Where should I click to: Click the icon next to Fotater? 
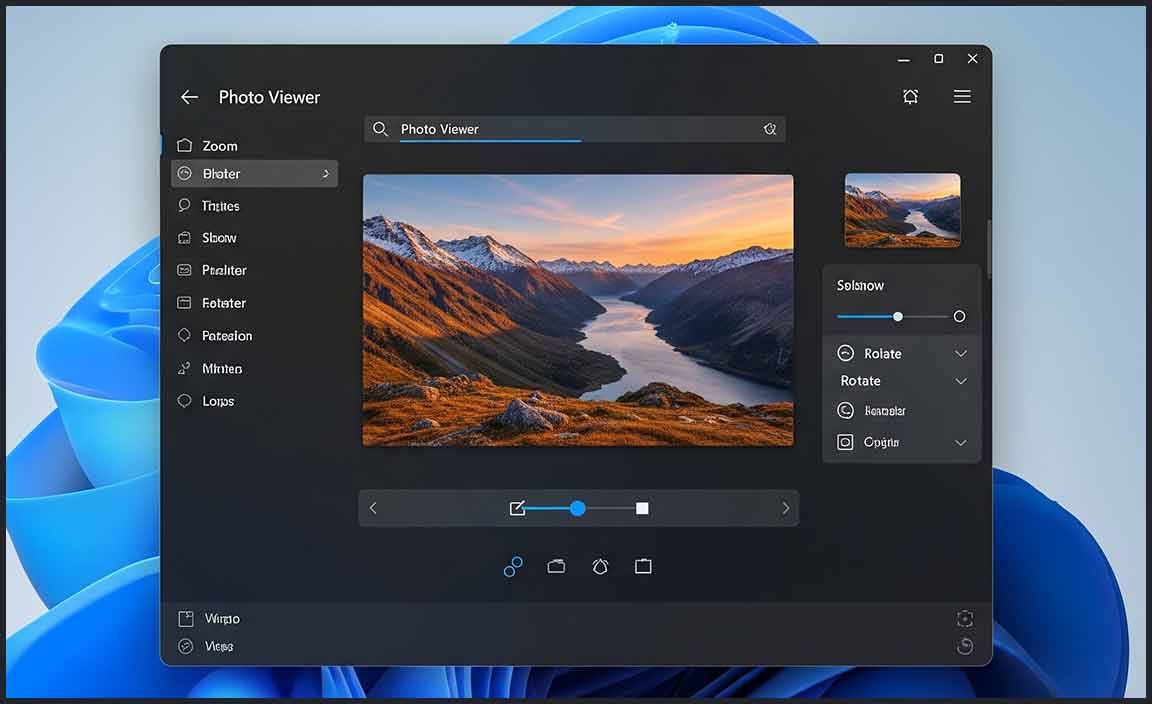(x=184, y=302)
